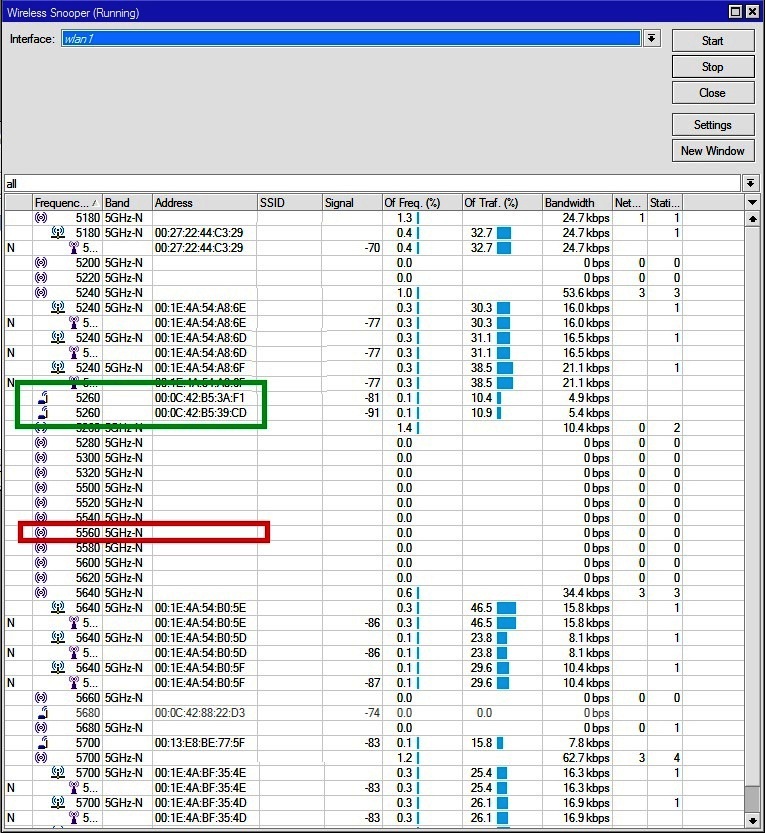Click network icon for 00:1E:4A:54:B0:5E on 5640
The width and height of the screenshot is (765, 833).
click(58, 607)
